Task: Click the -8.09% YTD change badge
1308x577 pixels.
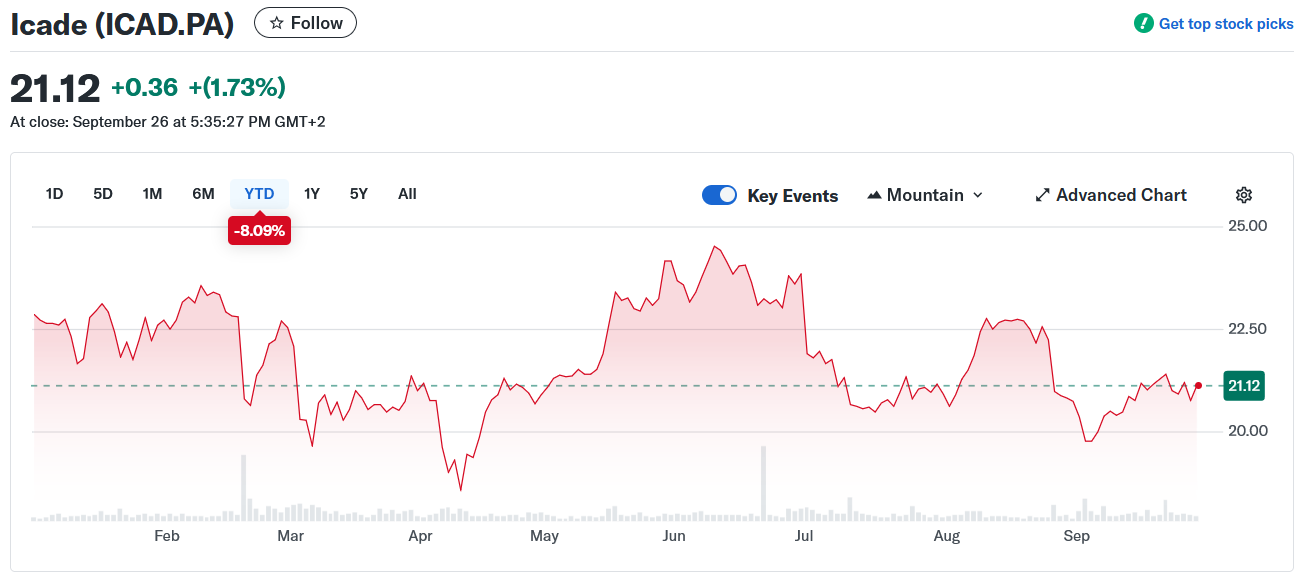Action: (259, 230)
